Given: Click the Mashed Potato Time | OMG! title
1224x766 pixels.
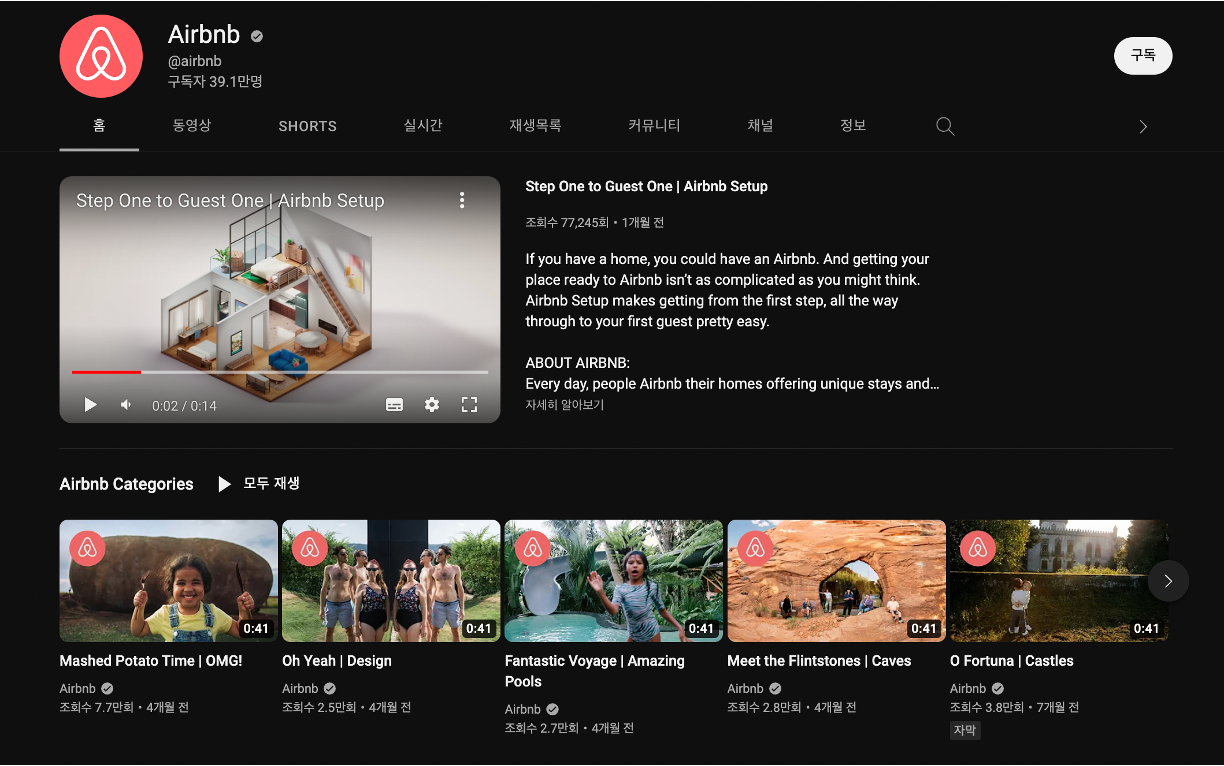Looking at the screenshot, I should tap(151, 661).
